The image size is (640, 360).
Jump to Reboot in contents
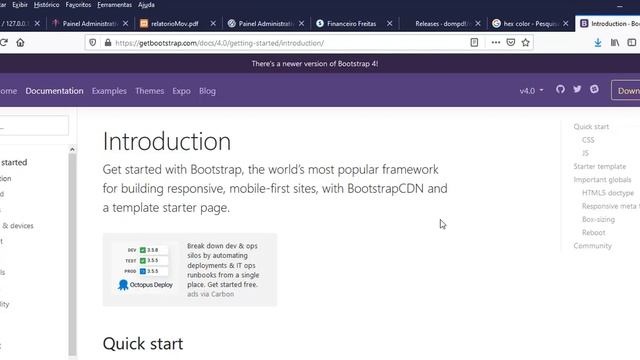[x=593, y=232]
